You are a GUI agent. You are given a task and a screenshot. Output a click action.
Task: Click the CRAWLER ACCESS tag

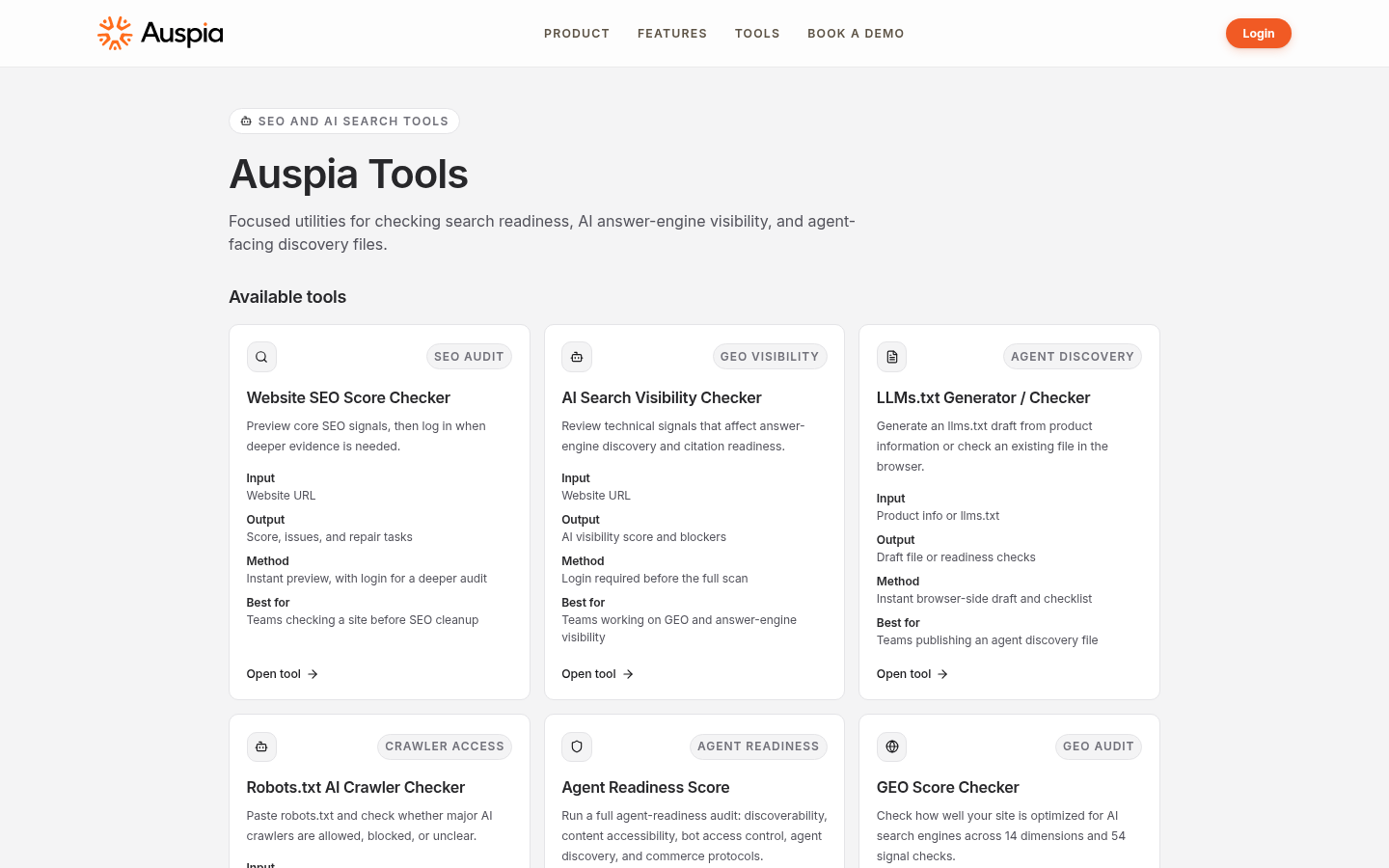point(445,746)
